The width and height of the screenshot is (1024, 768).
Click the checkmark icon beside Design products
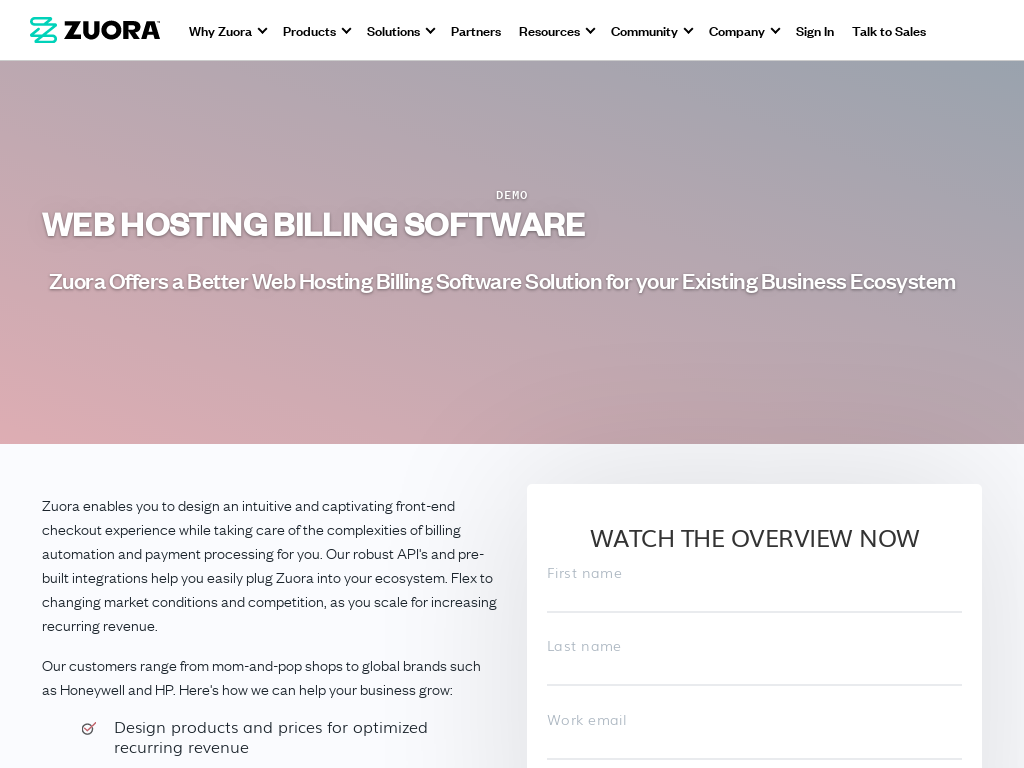tap(89, 728)
